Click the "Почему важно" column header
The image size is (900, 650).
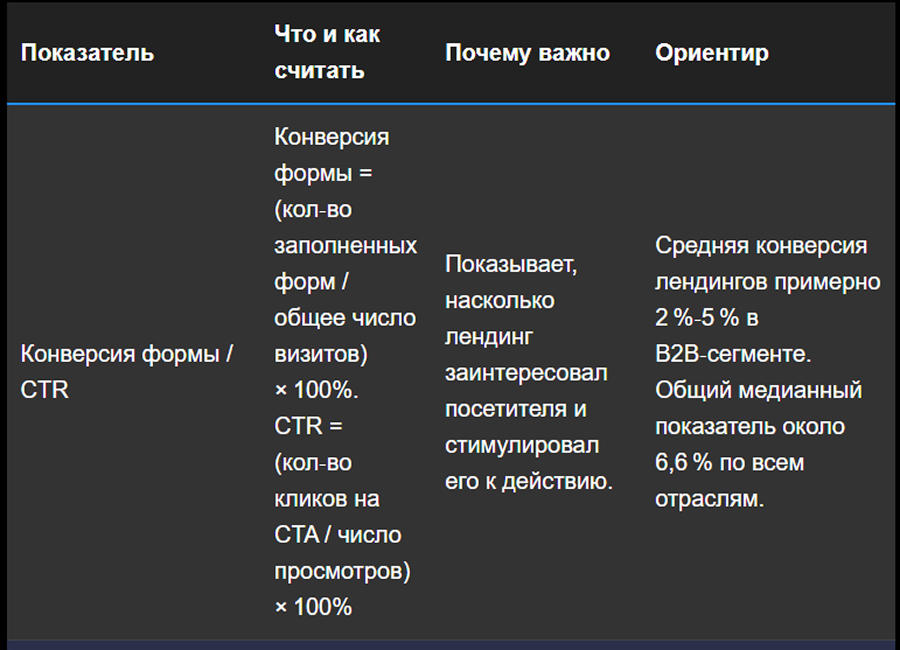527,53
